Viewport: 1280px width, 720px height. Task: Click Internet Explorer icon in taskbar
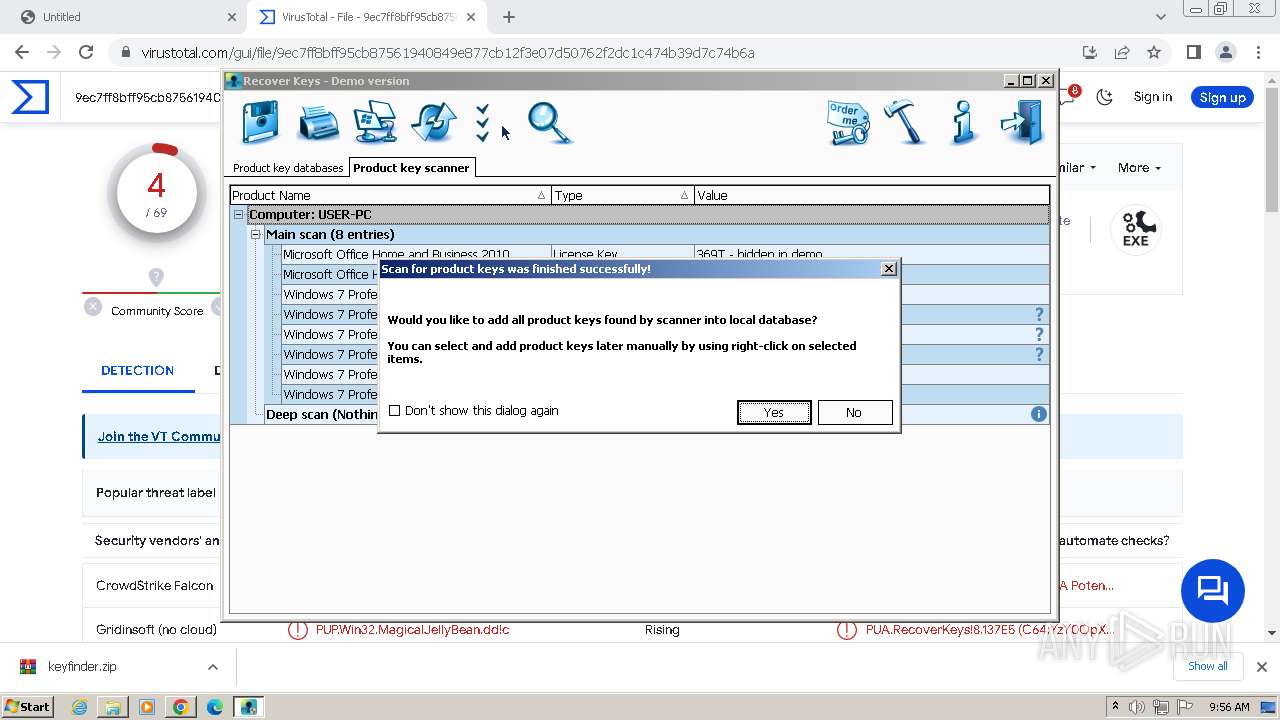click(x=79, y=707)
